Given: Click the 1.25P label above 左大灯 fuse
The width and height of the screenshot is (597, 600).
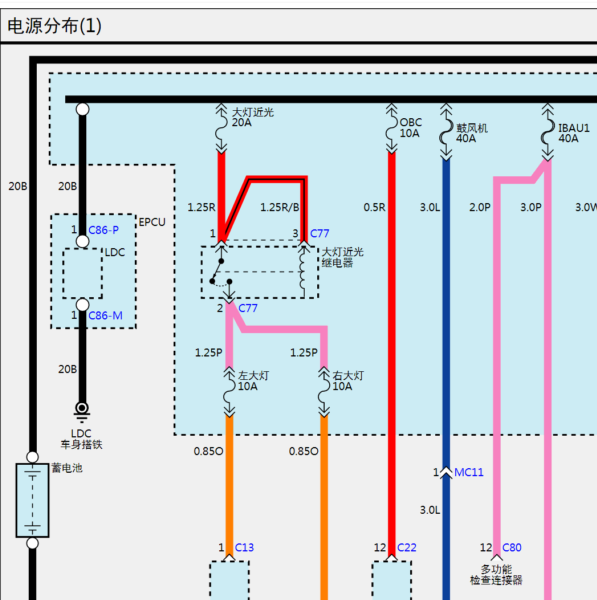Looking at the screenshot, I should click(209, 352).
